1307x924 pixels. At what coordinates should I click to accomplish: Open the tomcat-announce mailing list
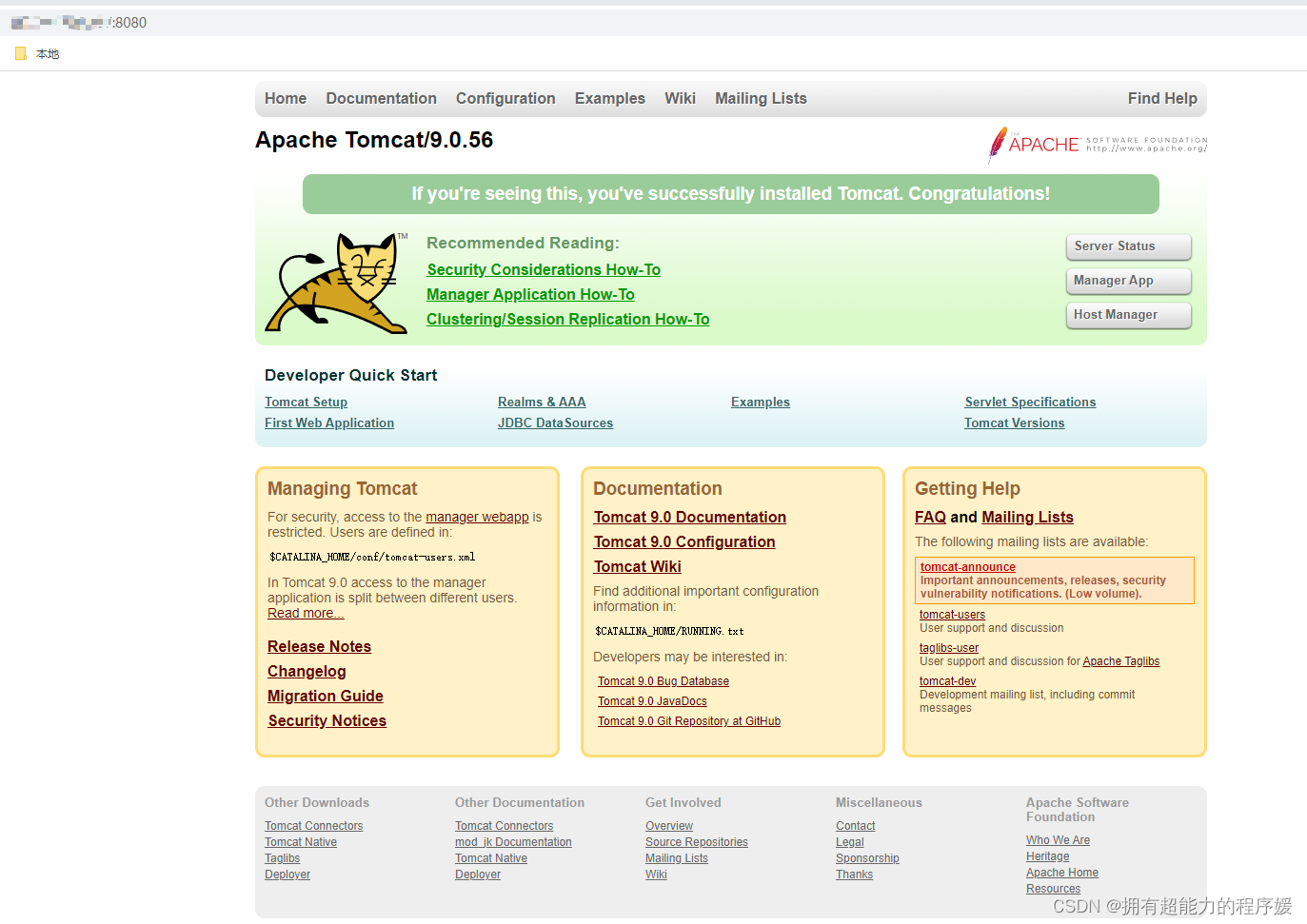click(968, 567)
